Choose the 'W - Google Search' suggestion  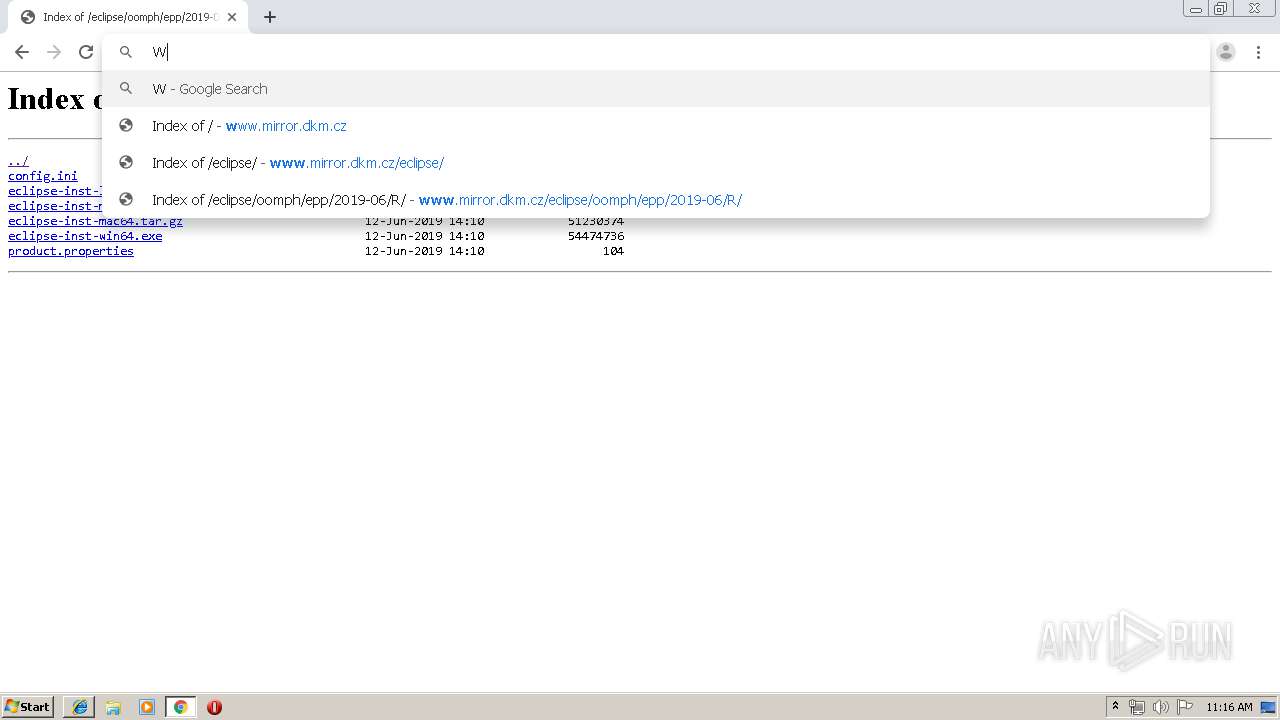coord(656,89)
